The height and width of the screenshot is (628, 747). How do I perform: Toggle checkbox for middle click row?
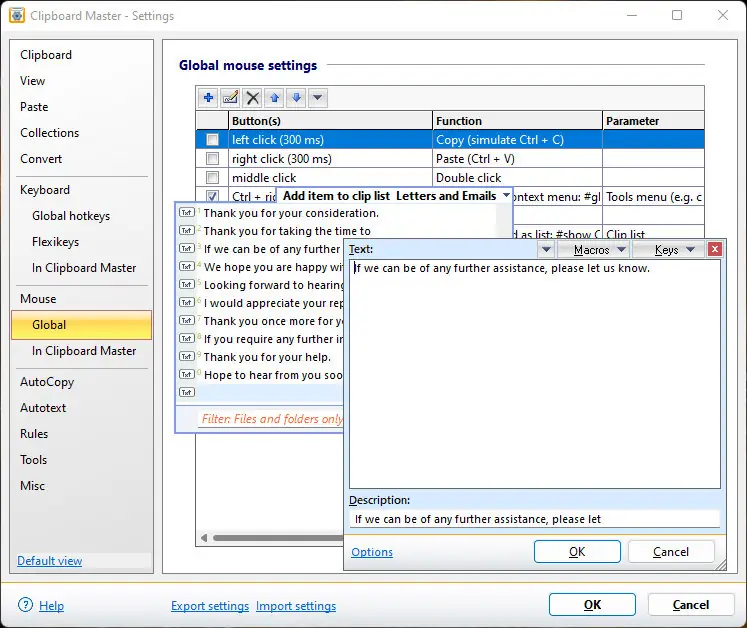point(212,178)
